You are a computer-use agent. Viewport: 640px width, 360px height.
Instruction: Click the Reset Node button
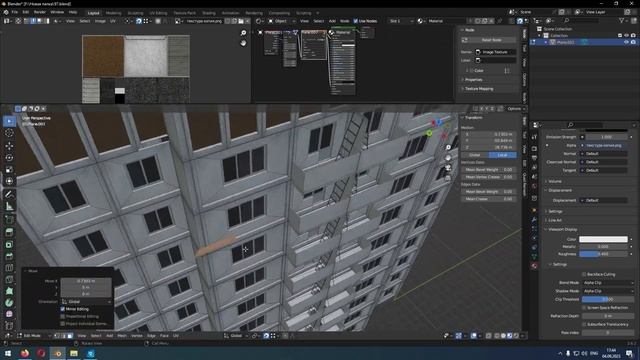489,40
